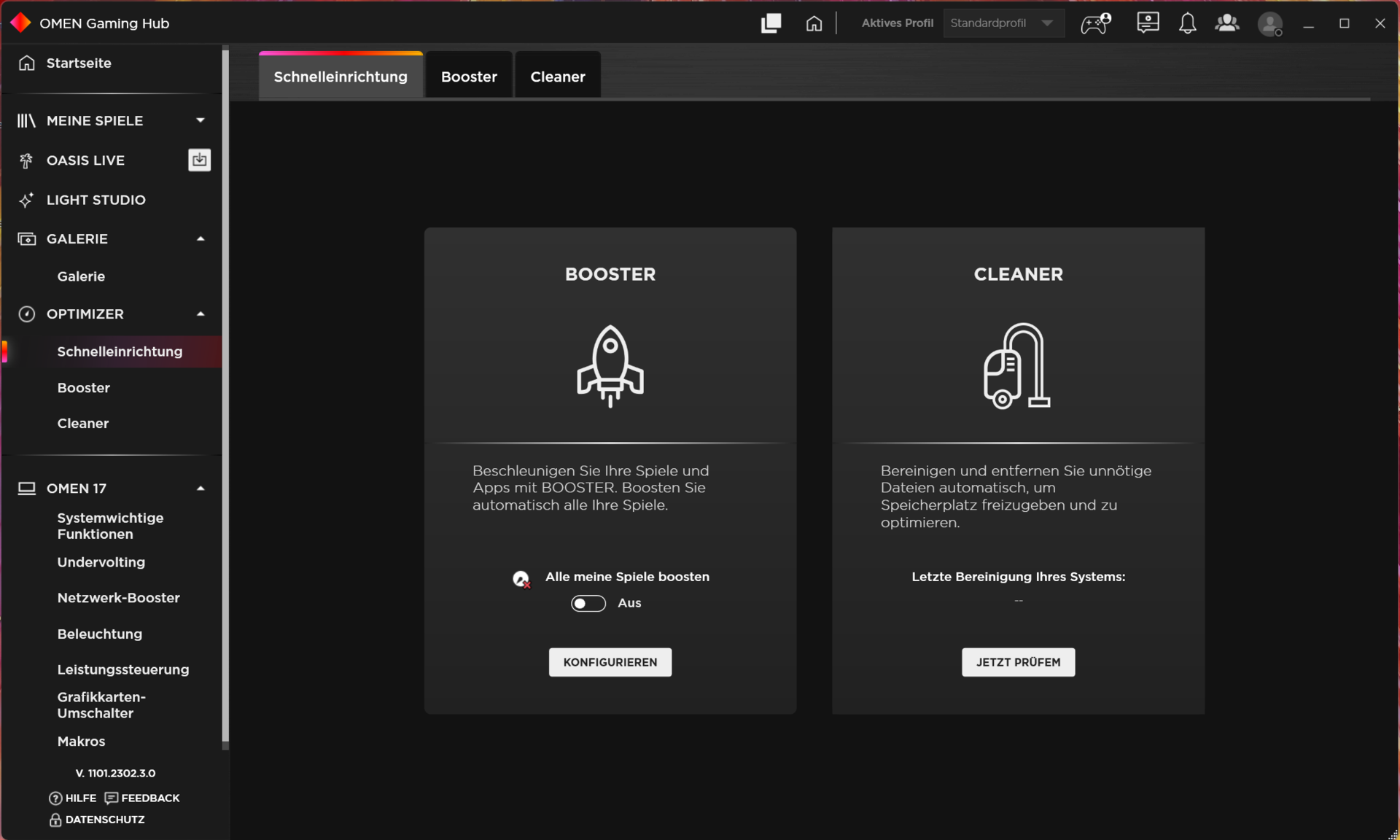Switch to the Booster tab
The image size is (1400, 840).
(469, 77)
